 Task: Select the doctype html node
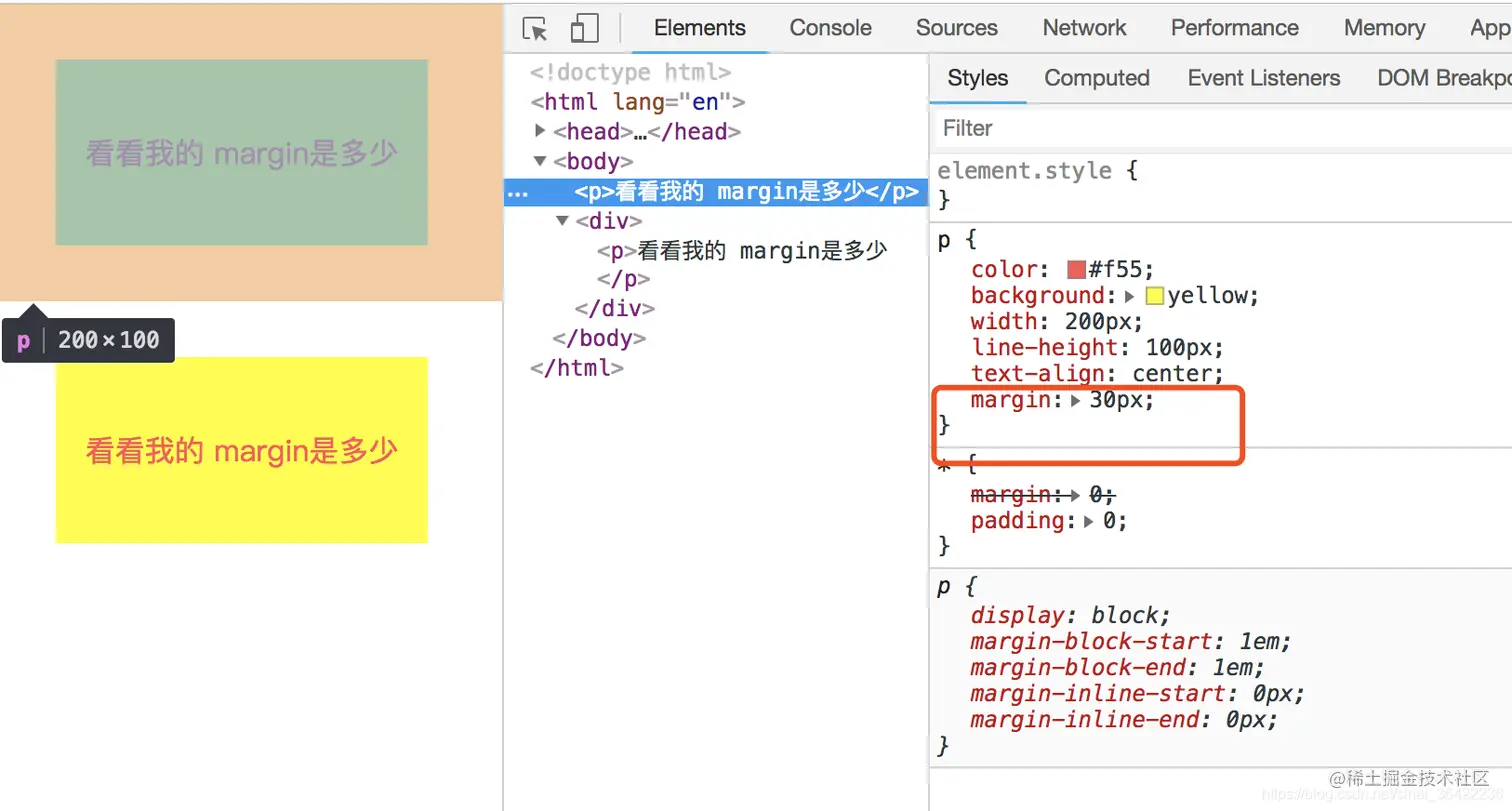coord(630,72)
